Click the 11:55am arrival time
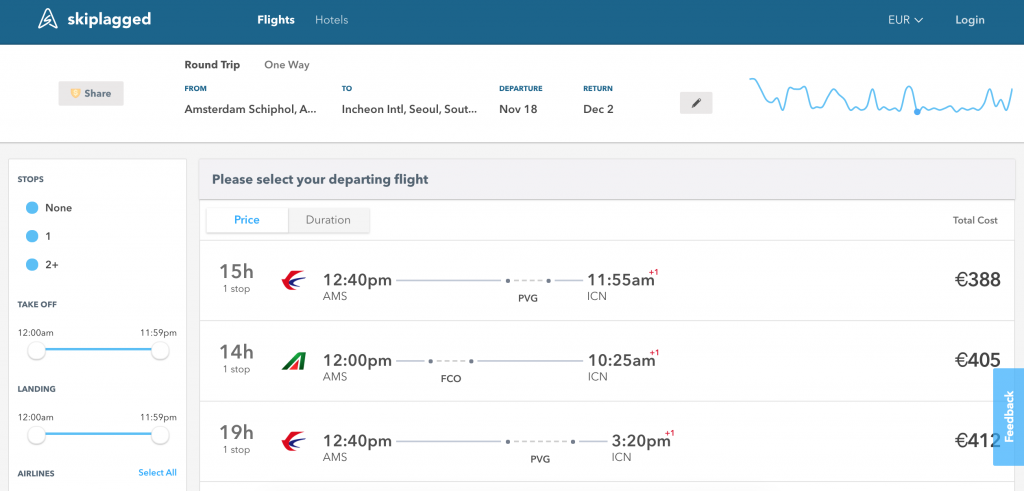 point(620,280)
